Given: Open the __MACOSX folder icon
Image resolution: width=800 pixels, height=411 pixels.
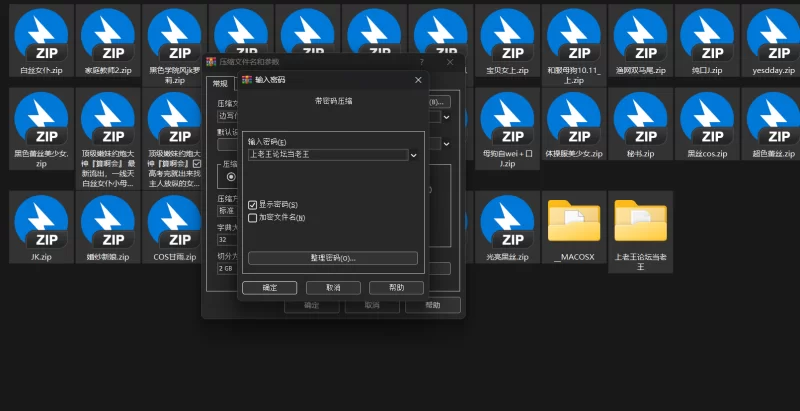Looking at the screenshot, I should 574,221.
